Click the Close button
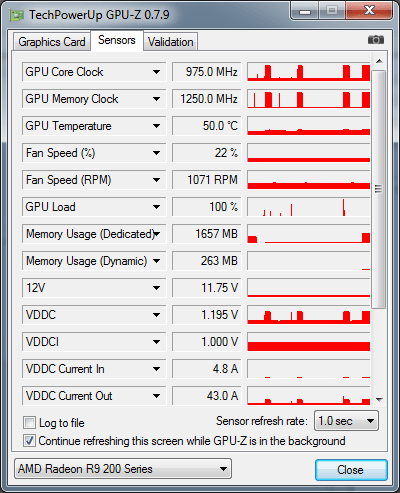 click(x=351, y=470)
